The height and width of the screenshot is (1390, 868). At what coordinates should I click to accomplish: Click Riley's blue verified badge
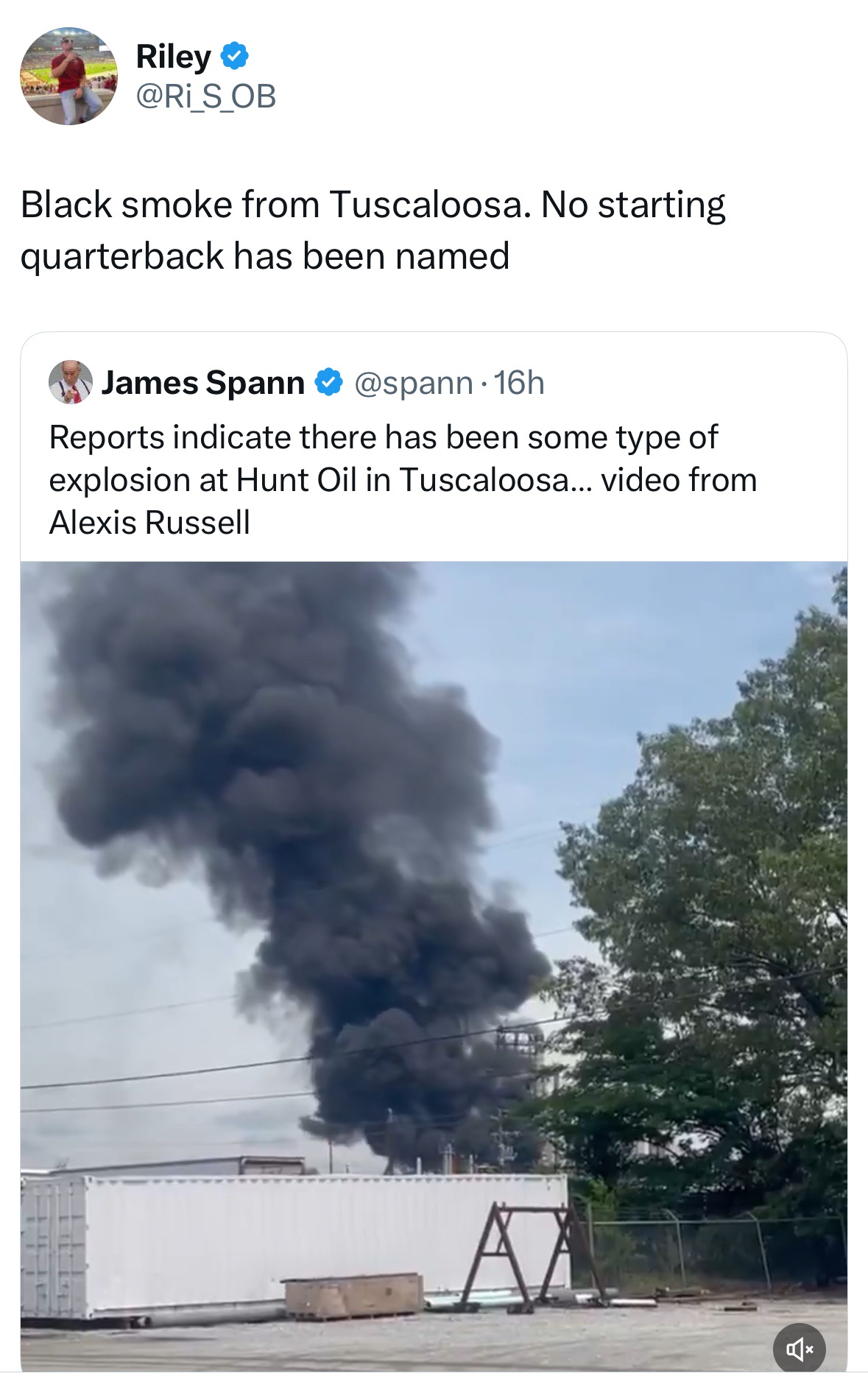(235, 56)
